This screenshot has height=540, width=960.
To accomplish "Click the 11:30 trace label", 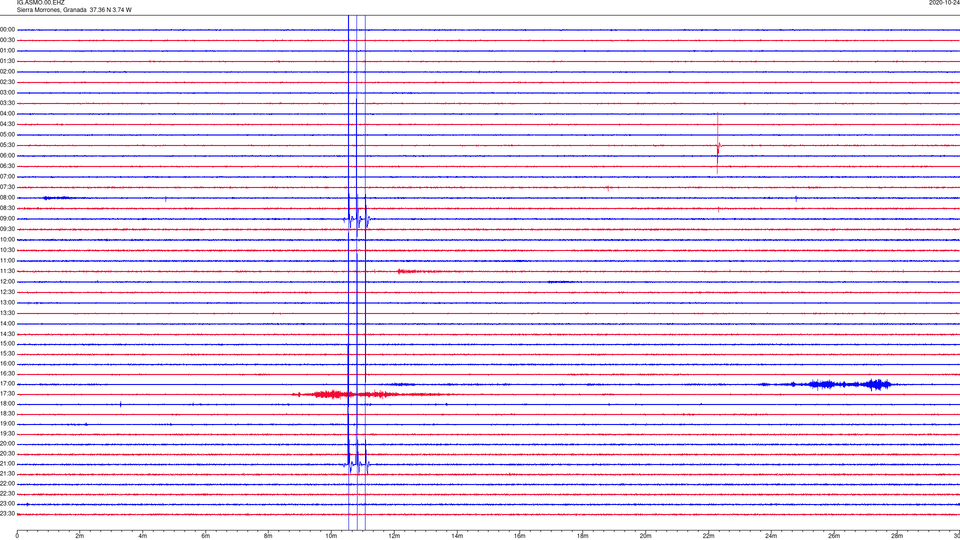I will [7, 271].
